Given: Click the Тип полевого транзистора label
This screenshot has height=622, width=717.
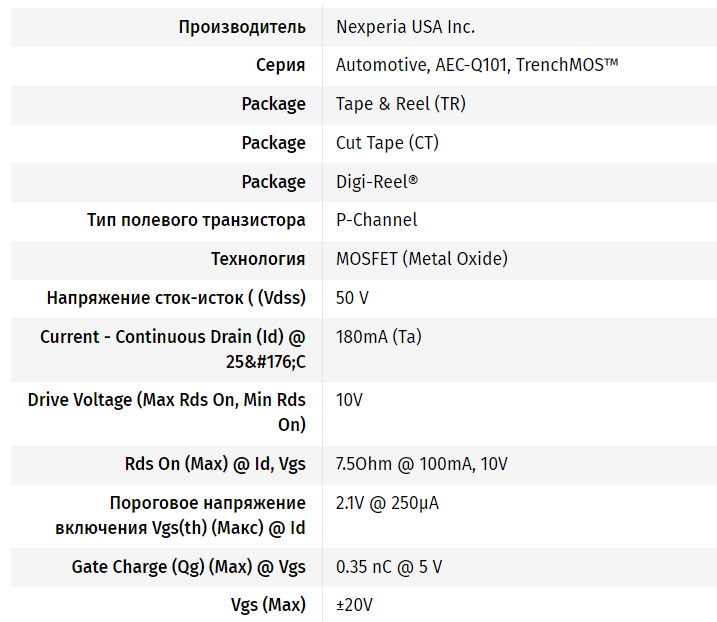Looking at the screenshot, I should pyautogui.click(x=196, y=220).
